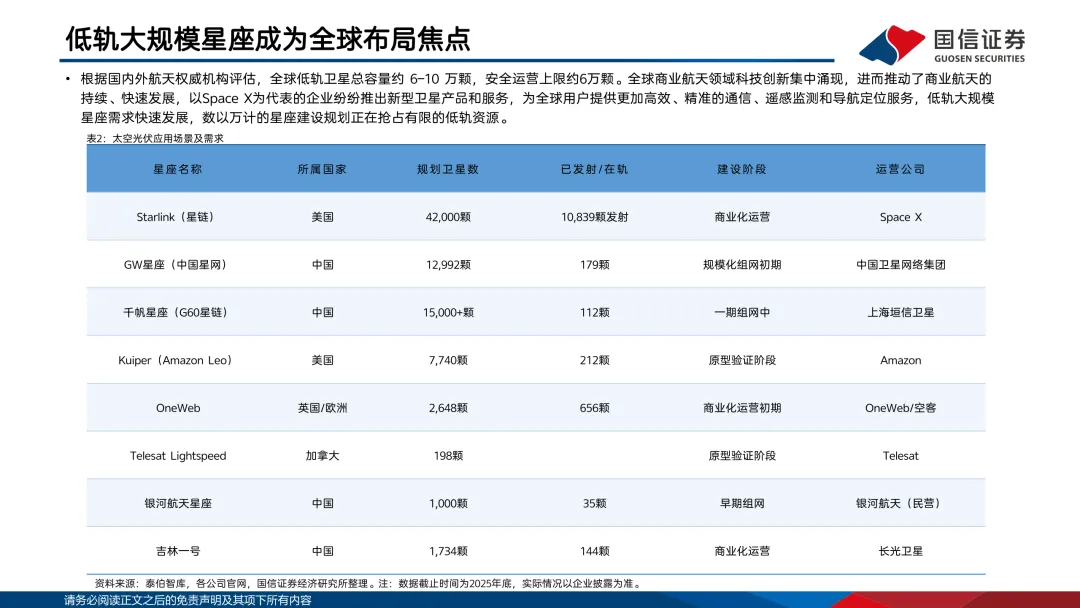This screenshot has height=608, width=1080.
Task: Select the 179颗 cell
Action: pyautogui.click(x=594, y=264)
